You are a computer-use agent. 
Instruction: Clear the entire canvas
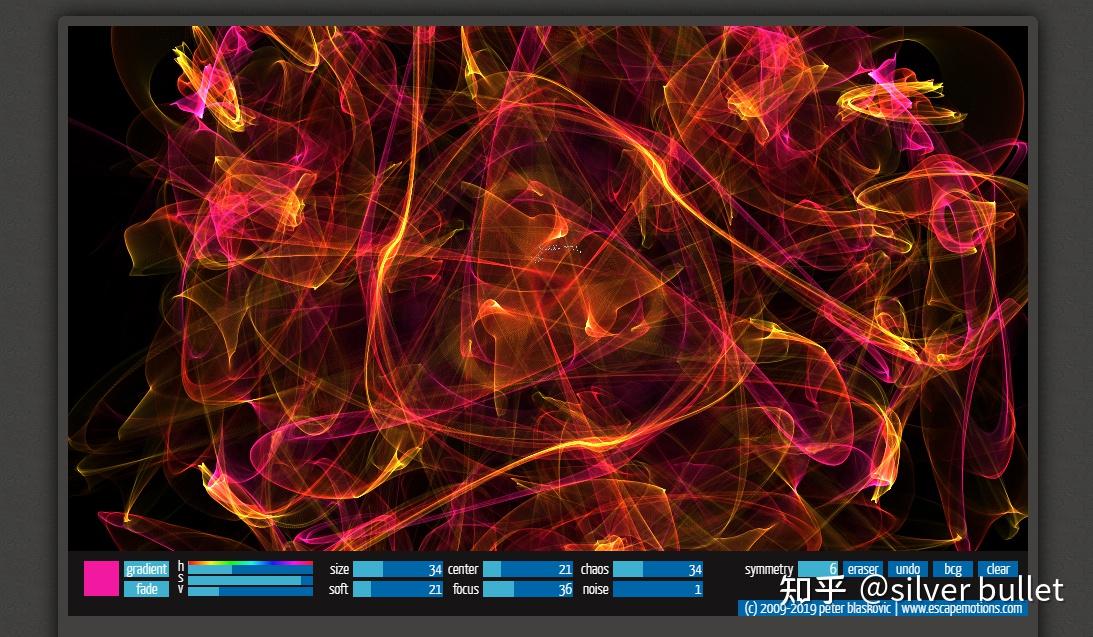point(997,569)
